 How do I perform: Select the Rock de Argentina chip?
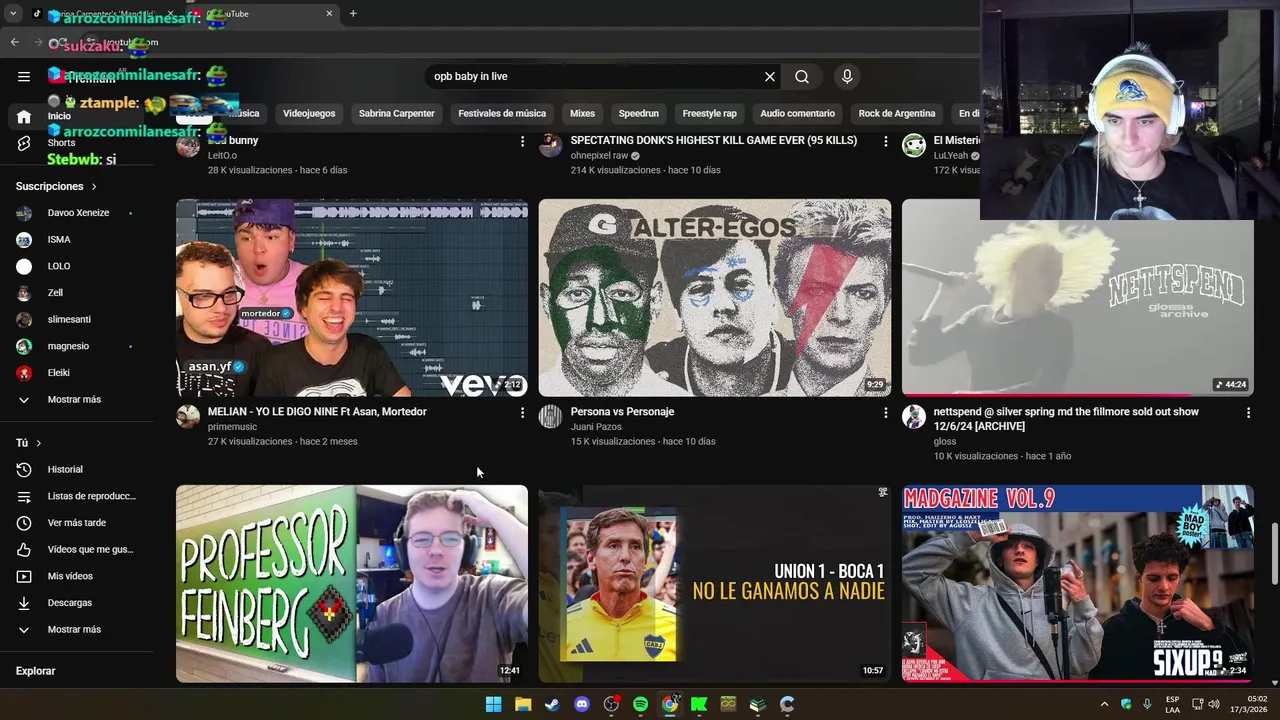(897, 113)
